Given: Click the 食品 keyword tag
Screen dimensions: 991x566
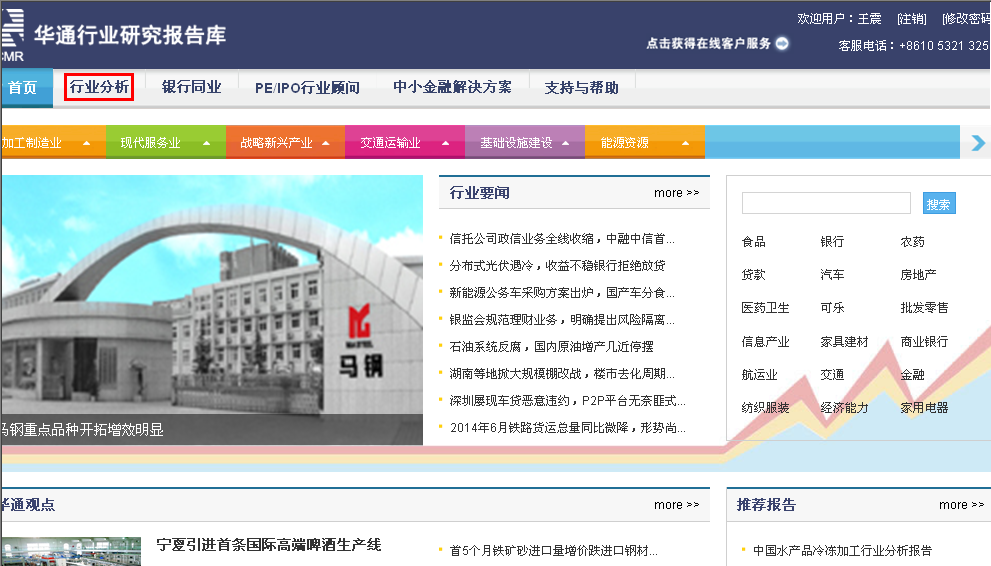Looking at the screenshot, I should [x=753, y=241].
